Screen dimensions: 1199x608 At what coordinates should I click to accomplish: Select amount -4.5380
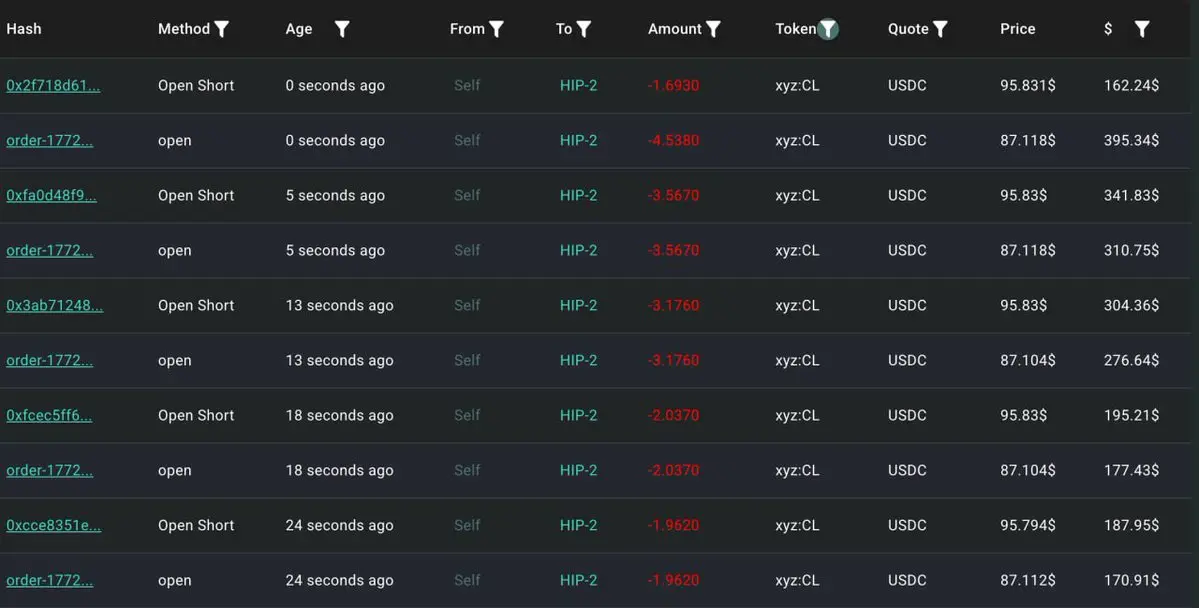click(x=673, y=141)
